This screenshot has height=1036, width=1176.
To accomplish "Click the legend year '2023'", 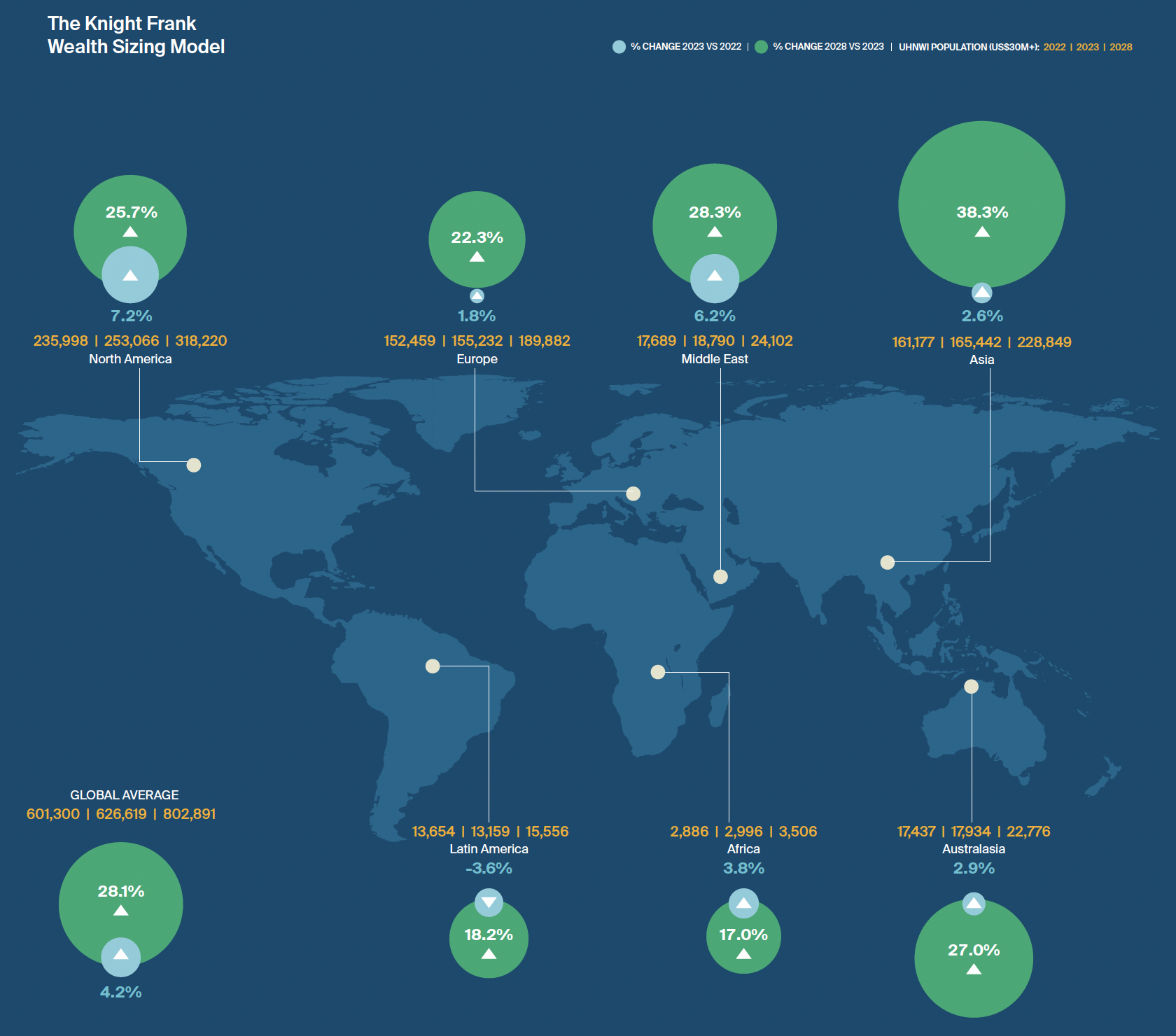I will (1088, 47).
